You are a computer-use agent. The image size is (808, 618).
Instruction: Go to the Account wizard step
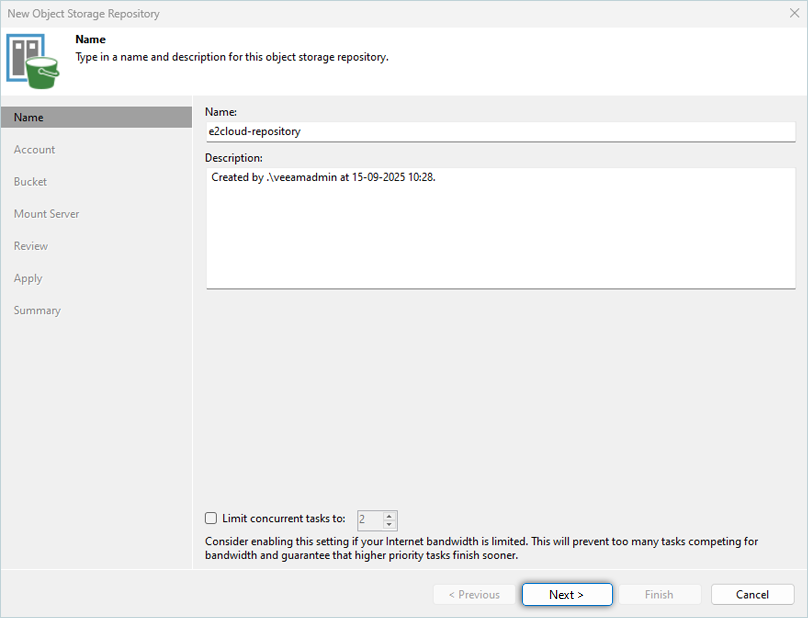[34, 150]
